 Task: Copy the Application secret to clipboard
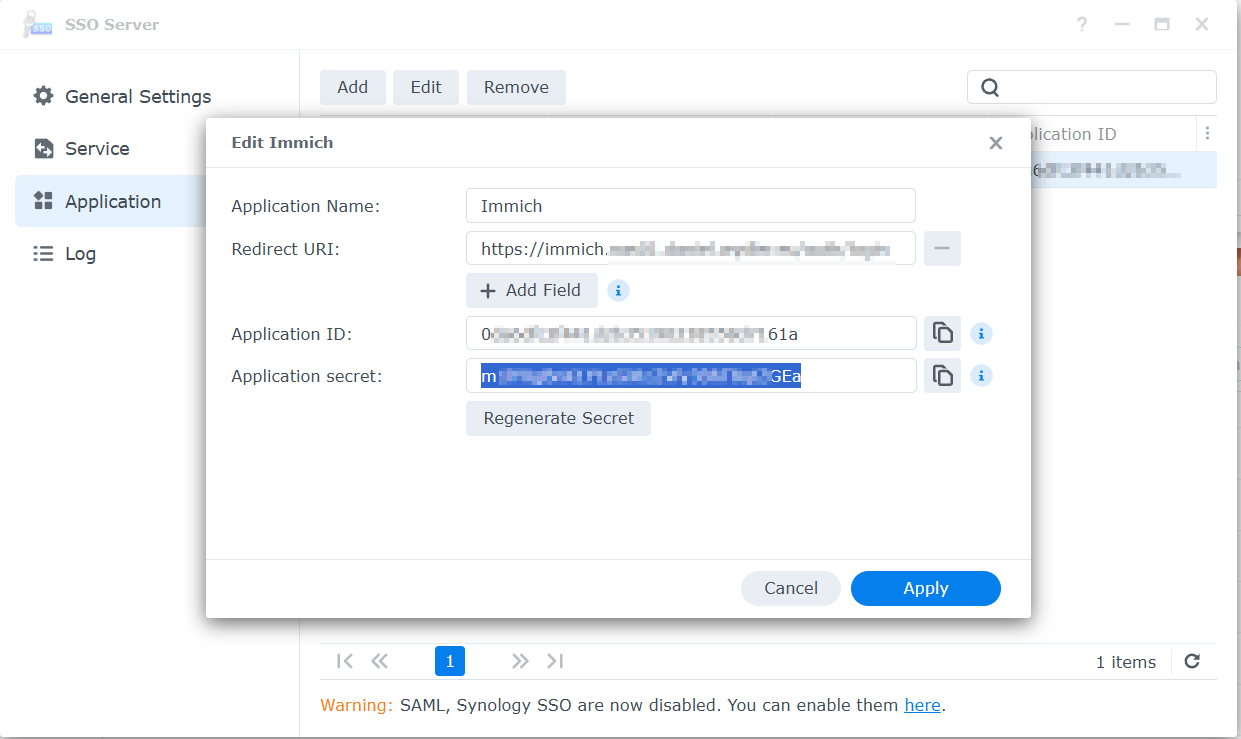click(942, 376)
